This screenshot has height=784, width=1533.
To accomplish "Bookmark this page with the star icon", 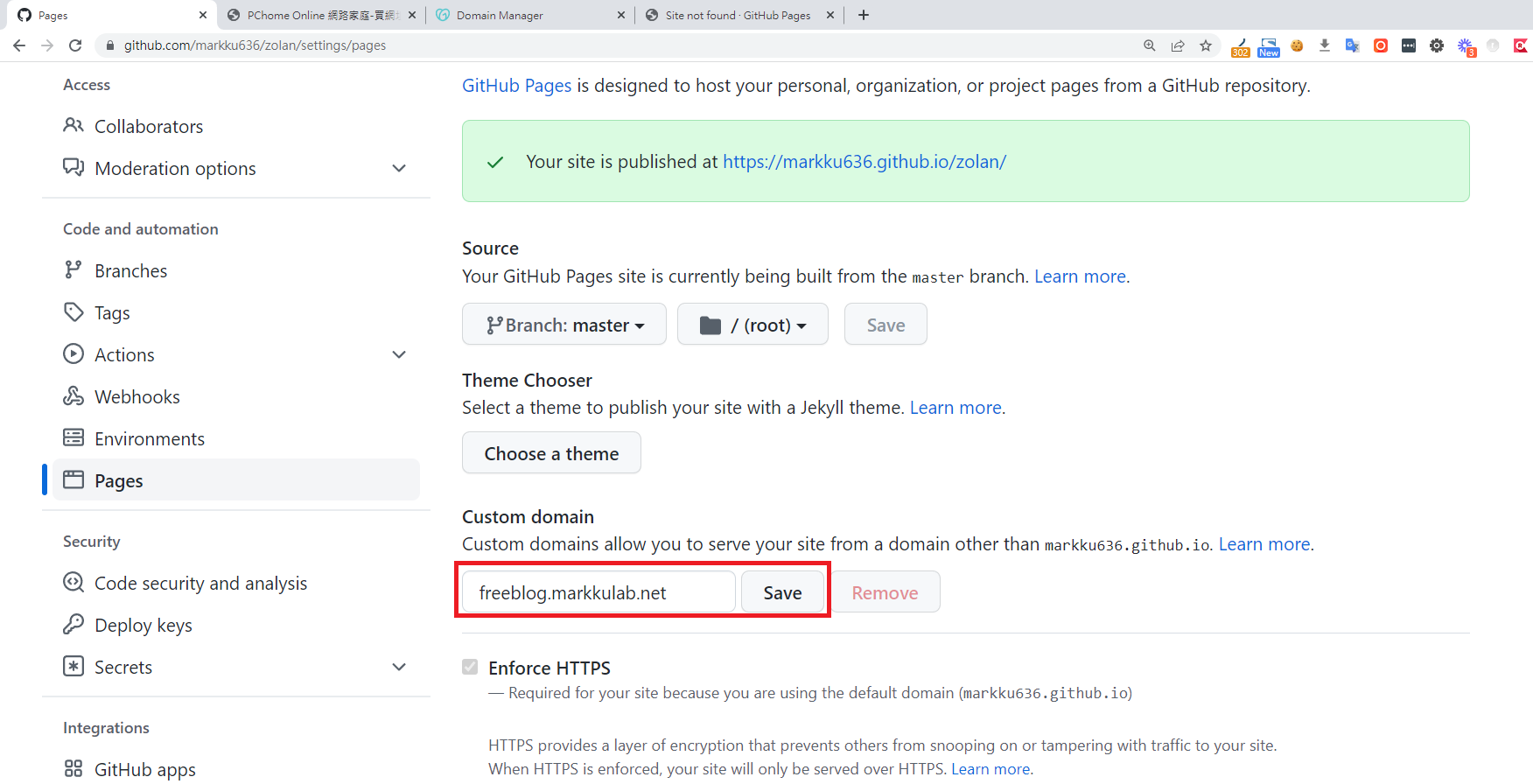I will point(1206,45).
